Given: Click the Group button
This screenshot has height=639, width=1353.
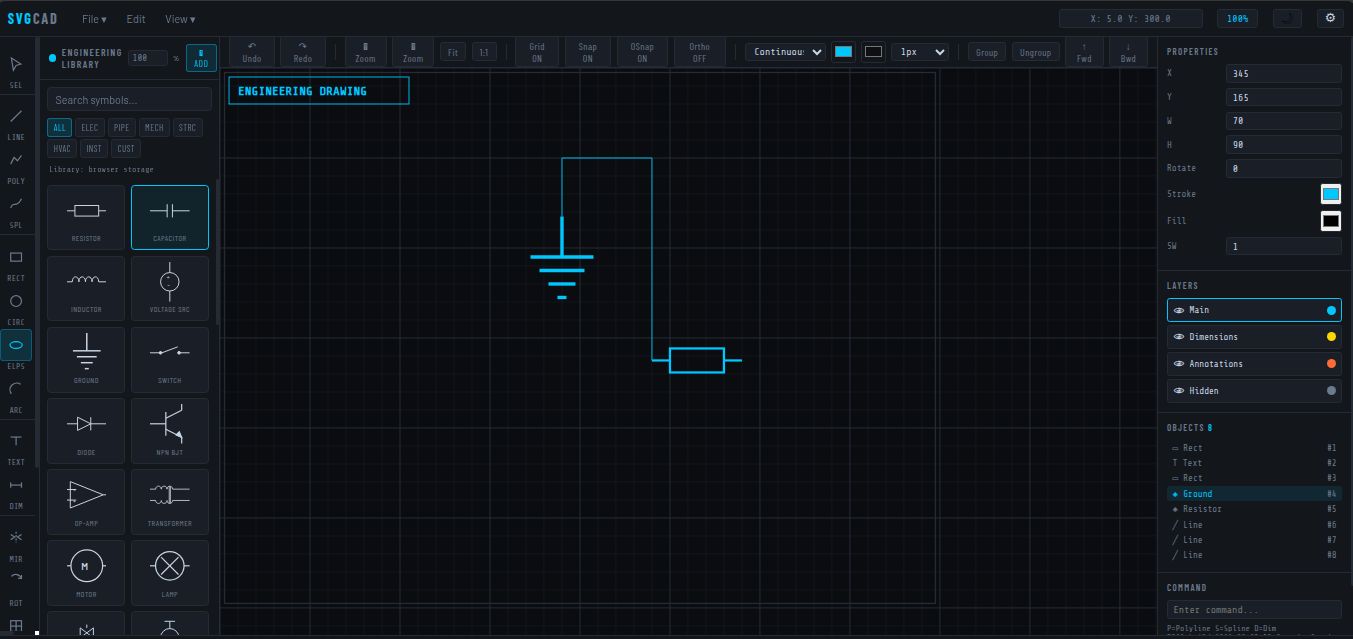Looking at the screenshot, I should [x=987, y=52].
